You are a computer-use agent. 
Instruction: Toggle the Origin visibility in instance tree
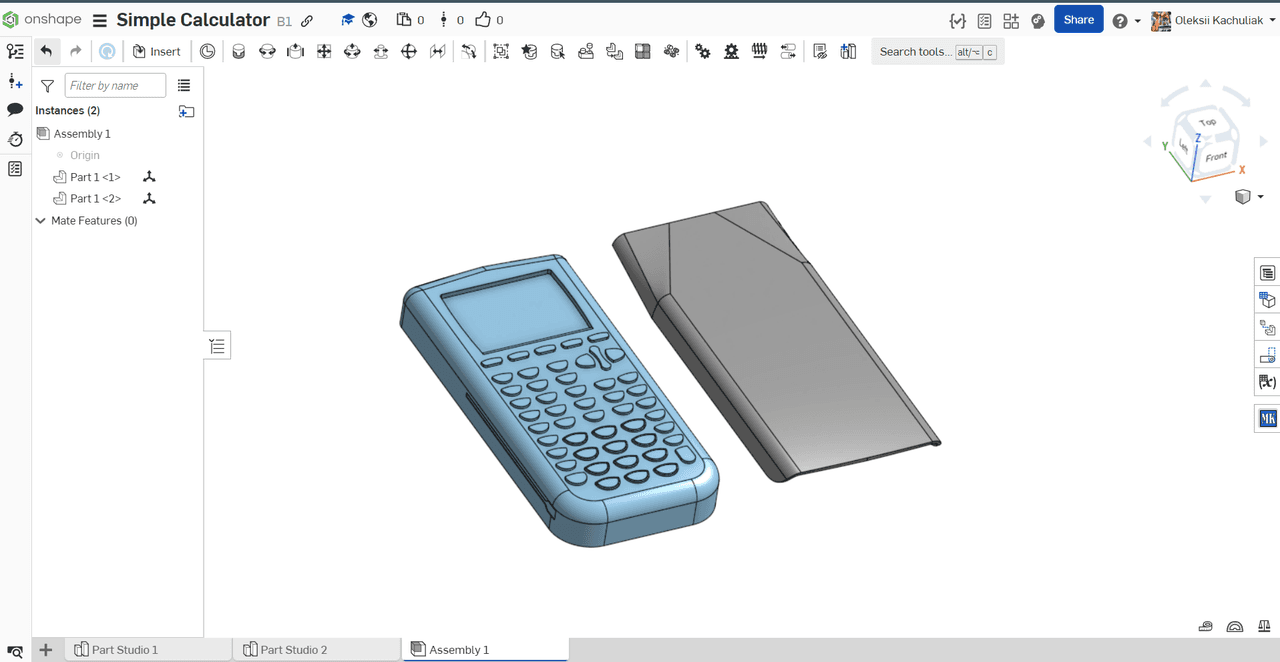tap(60, 155)
